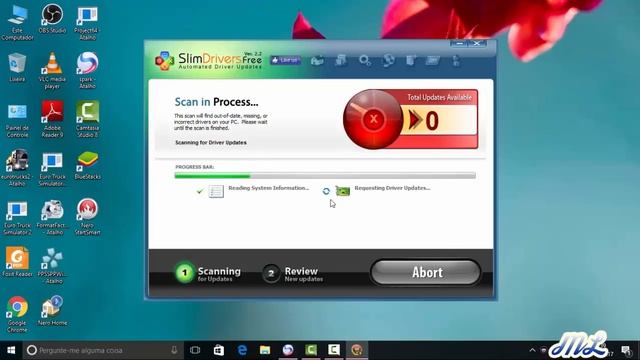Click the "Scanning for Driver Updates" status text
Screen dimensions: 640x360
(x=211, y=142)
